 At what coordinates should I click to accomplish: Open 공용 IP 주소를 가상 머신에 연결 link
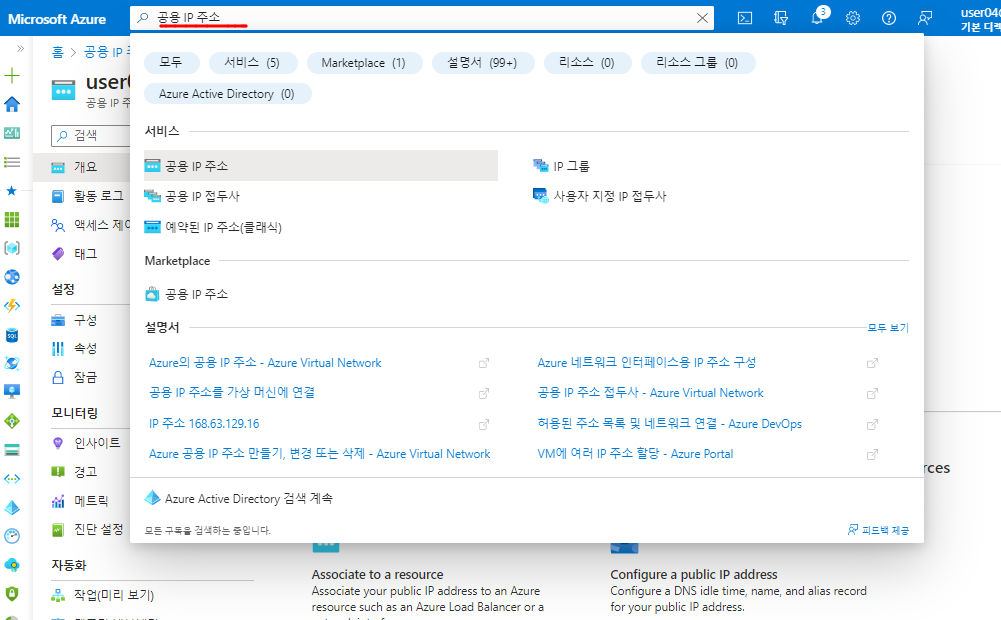click(232, 393)
